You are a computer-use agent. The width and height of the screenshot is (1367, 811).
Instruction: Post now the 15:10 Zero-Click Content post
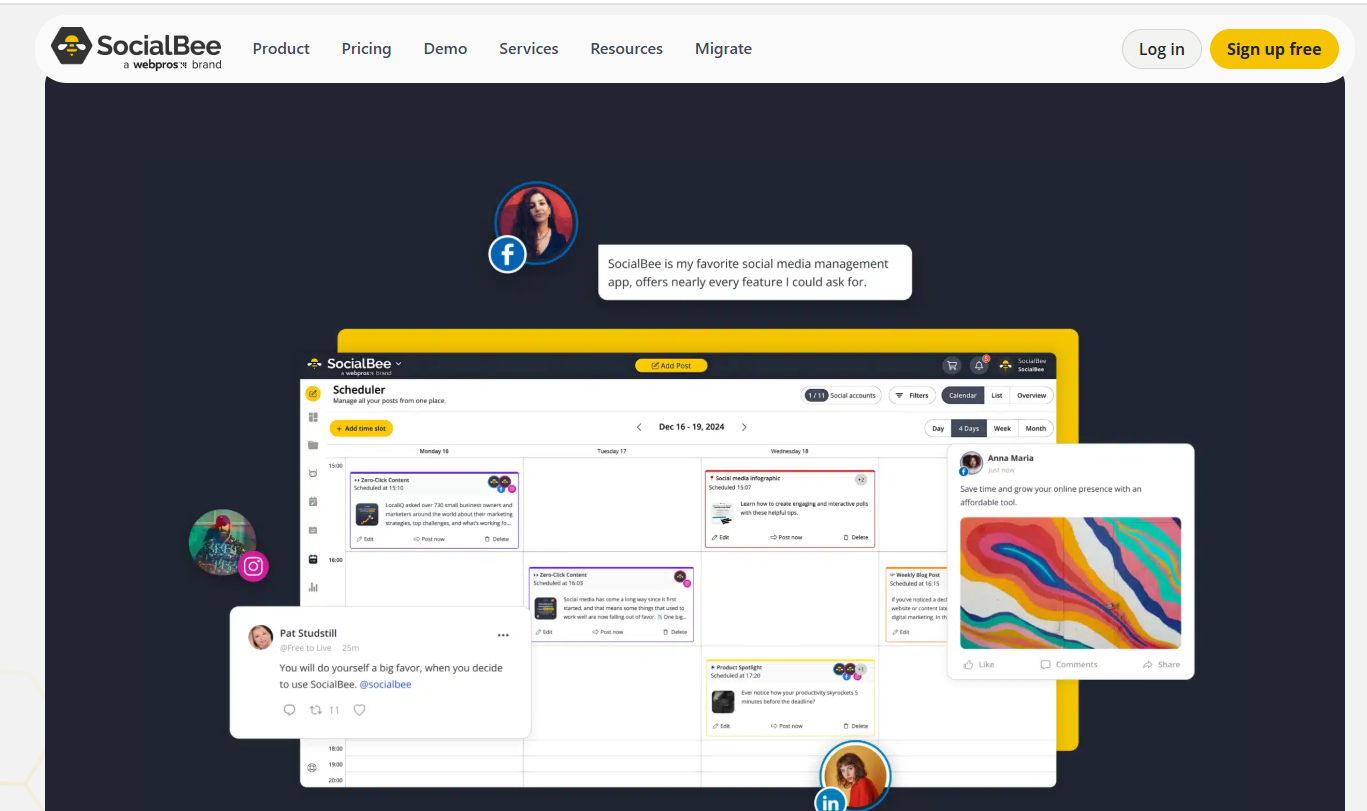tap(429, 539)
